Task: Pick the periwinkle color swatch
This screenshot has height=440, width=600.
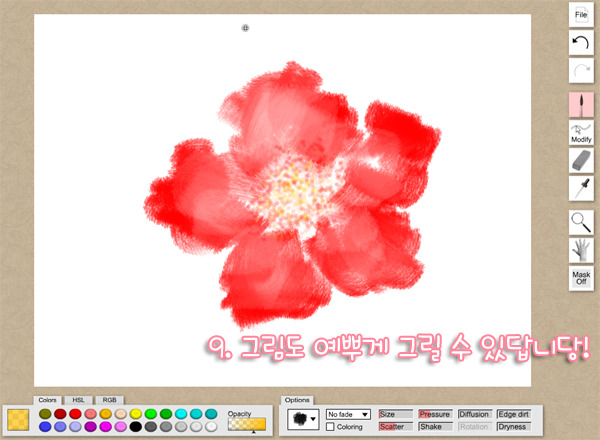Action: point(60,427)
